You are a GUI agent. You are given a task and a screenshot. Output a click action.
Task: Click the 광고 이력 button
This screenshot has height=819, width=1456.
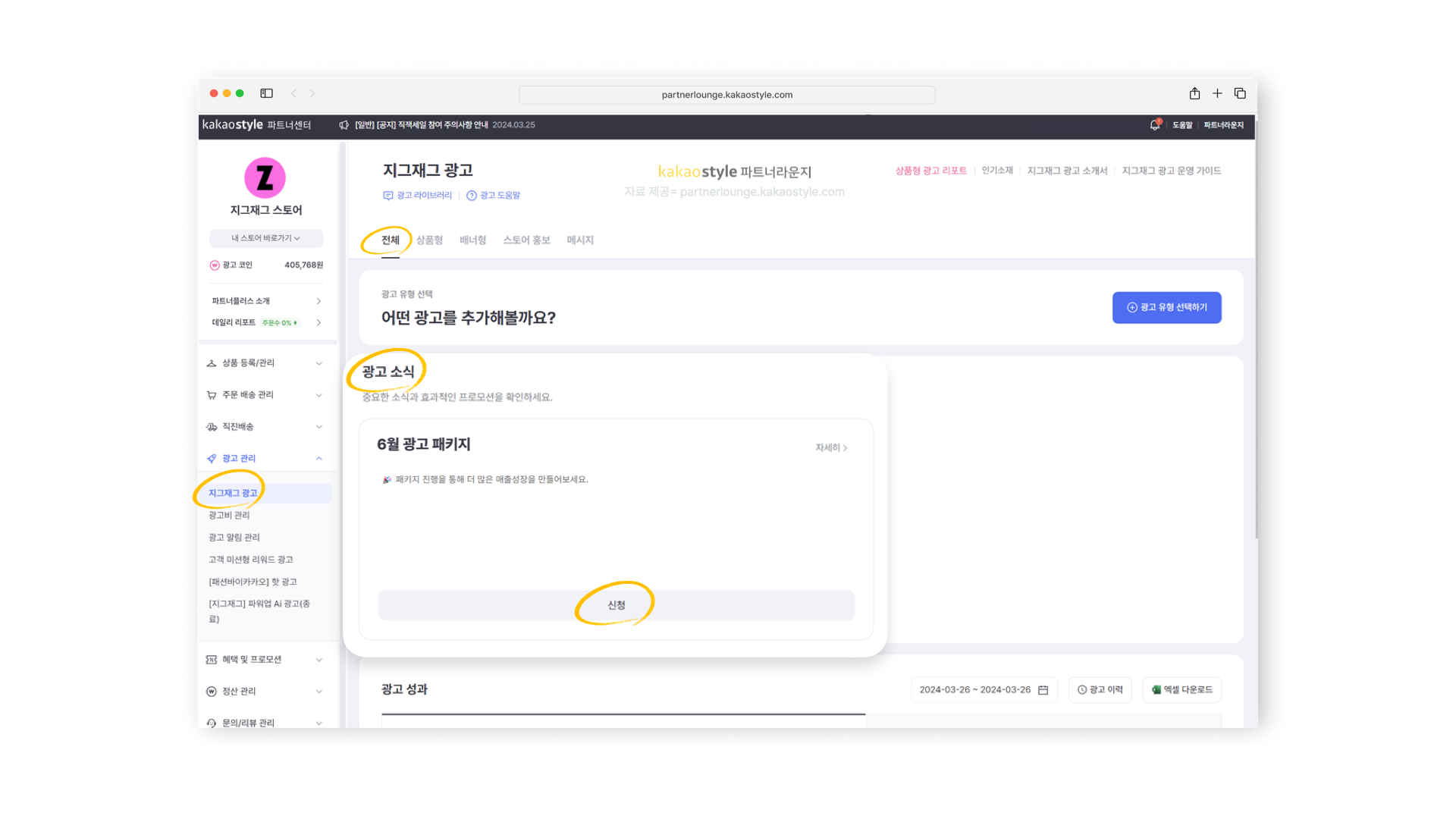pyautogui.click(x=1100, y=690)
